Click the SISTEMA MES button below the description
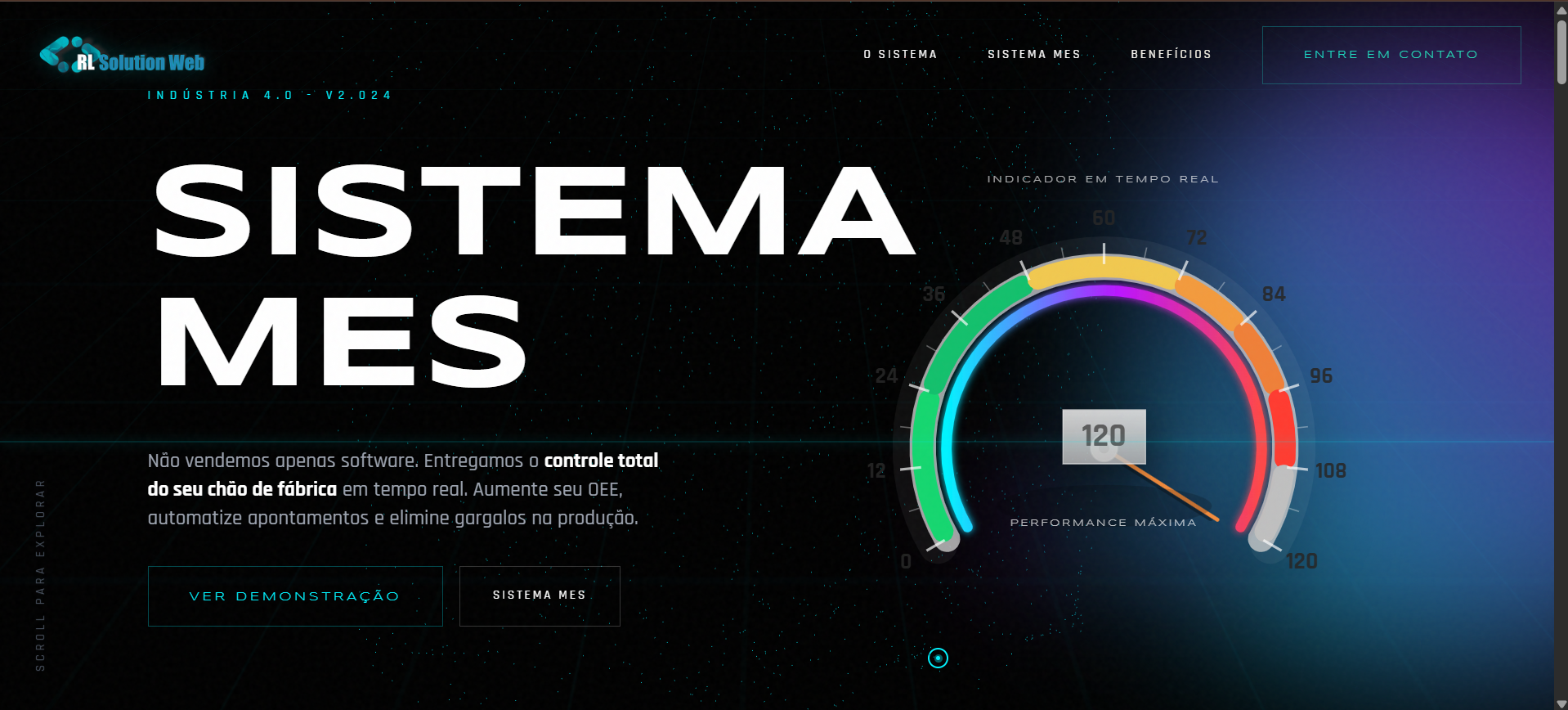 click(x=540, y=596)
